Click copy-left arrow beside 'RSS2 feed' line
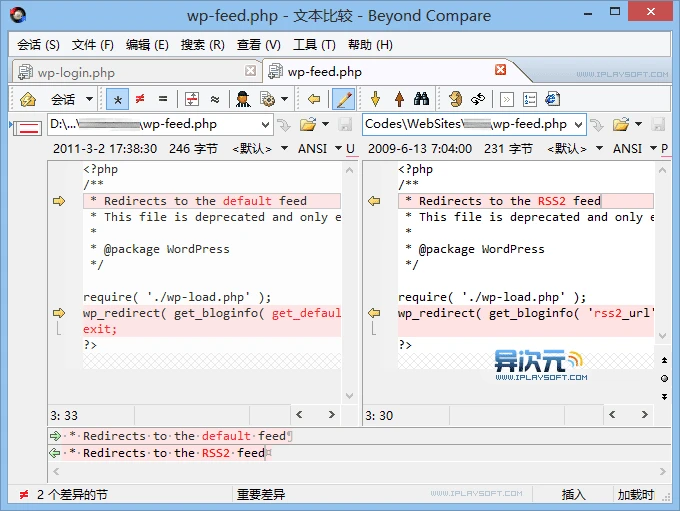The image size is (680, 511). click(x=374, y=201)
